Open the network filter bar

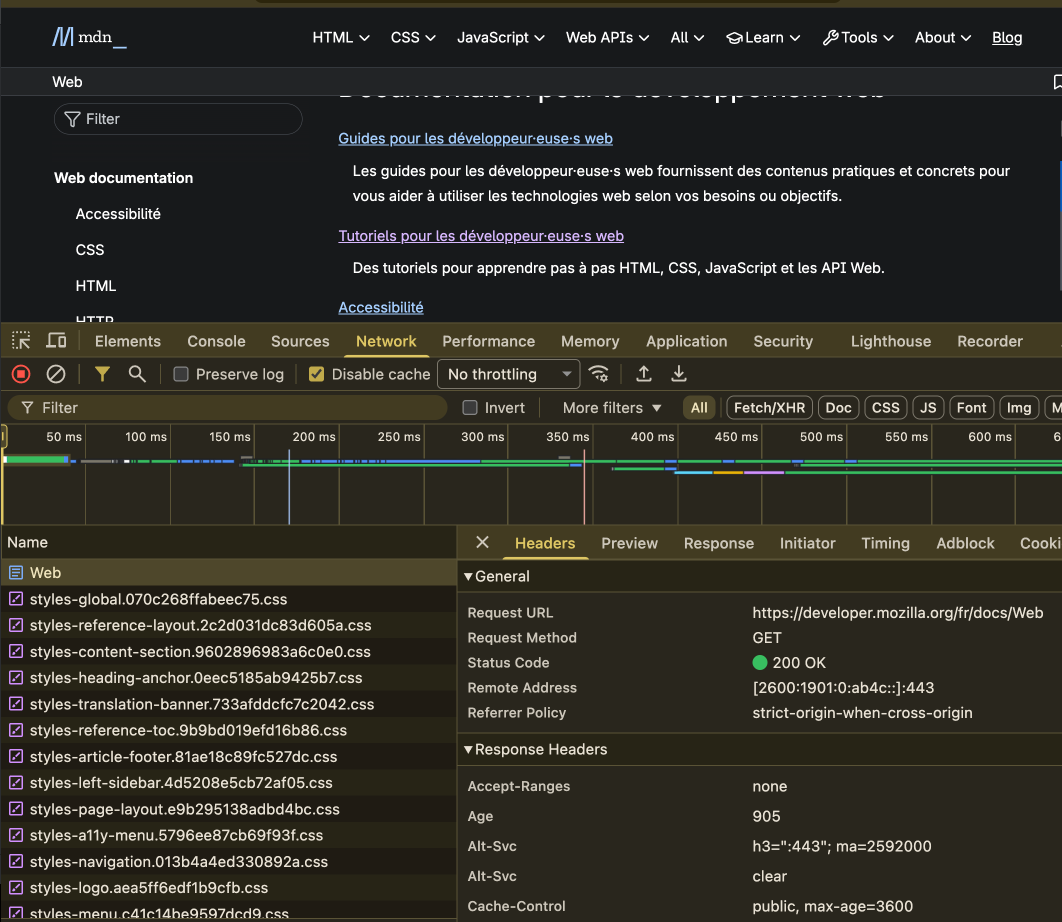coord(101,373)
